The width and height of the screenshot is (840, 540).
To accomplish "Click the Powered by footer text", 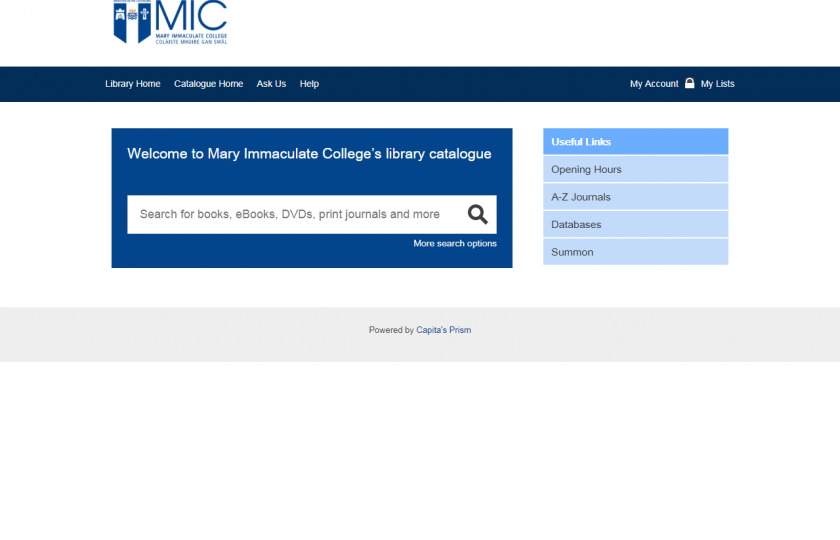I will (x=391, y=330).
